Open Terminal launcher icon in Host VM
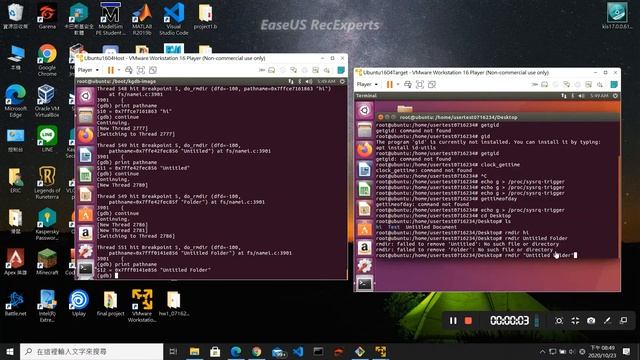Screen dimensions: 640x360 click(x=85, y=269)
